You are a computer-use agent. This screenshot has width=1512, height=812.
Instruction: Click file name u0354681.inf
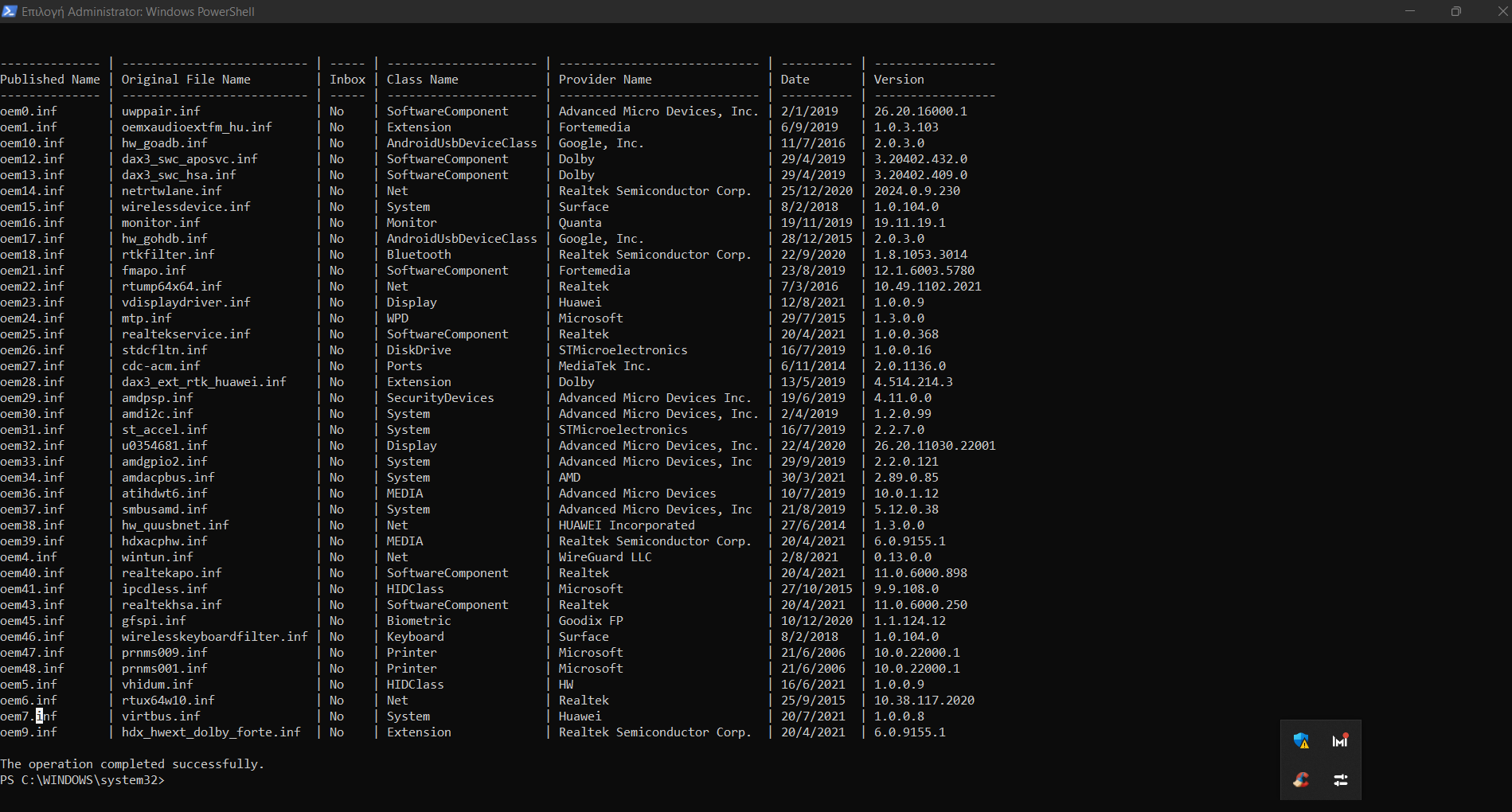pyautogui.click(x=164, y=446)
